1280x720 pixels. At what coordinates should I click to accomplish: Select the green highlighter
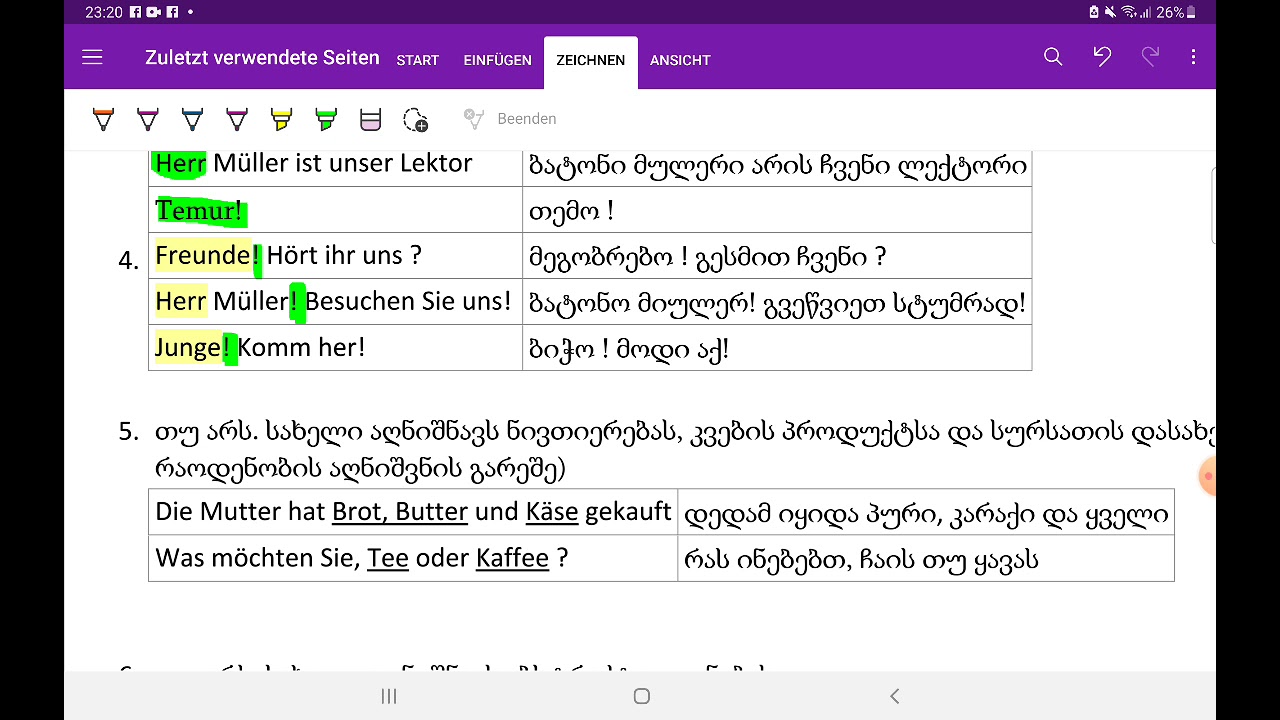326,120
